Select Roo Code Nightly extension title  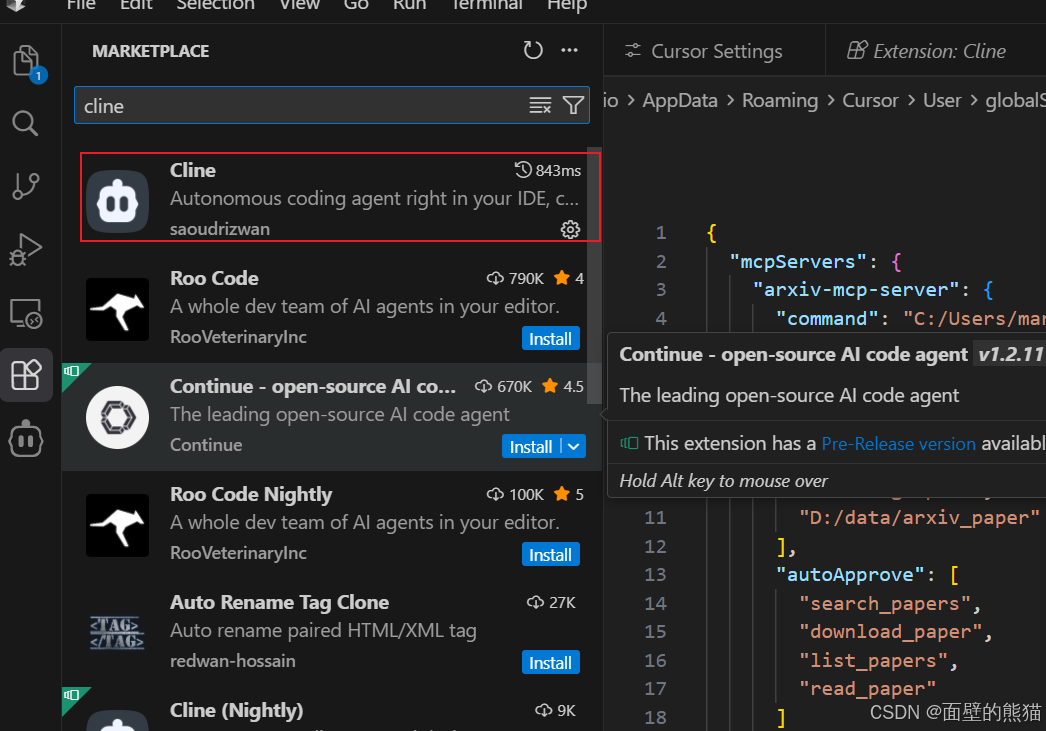(251, 494)
